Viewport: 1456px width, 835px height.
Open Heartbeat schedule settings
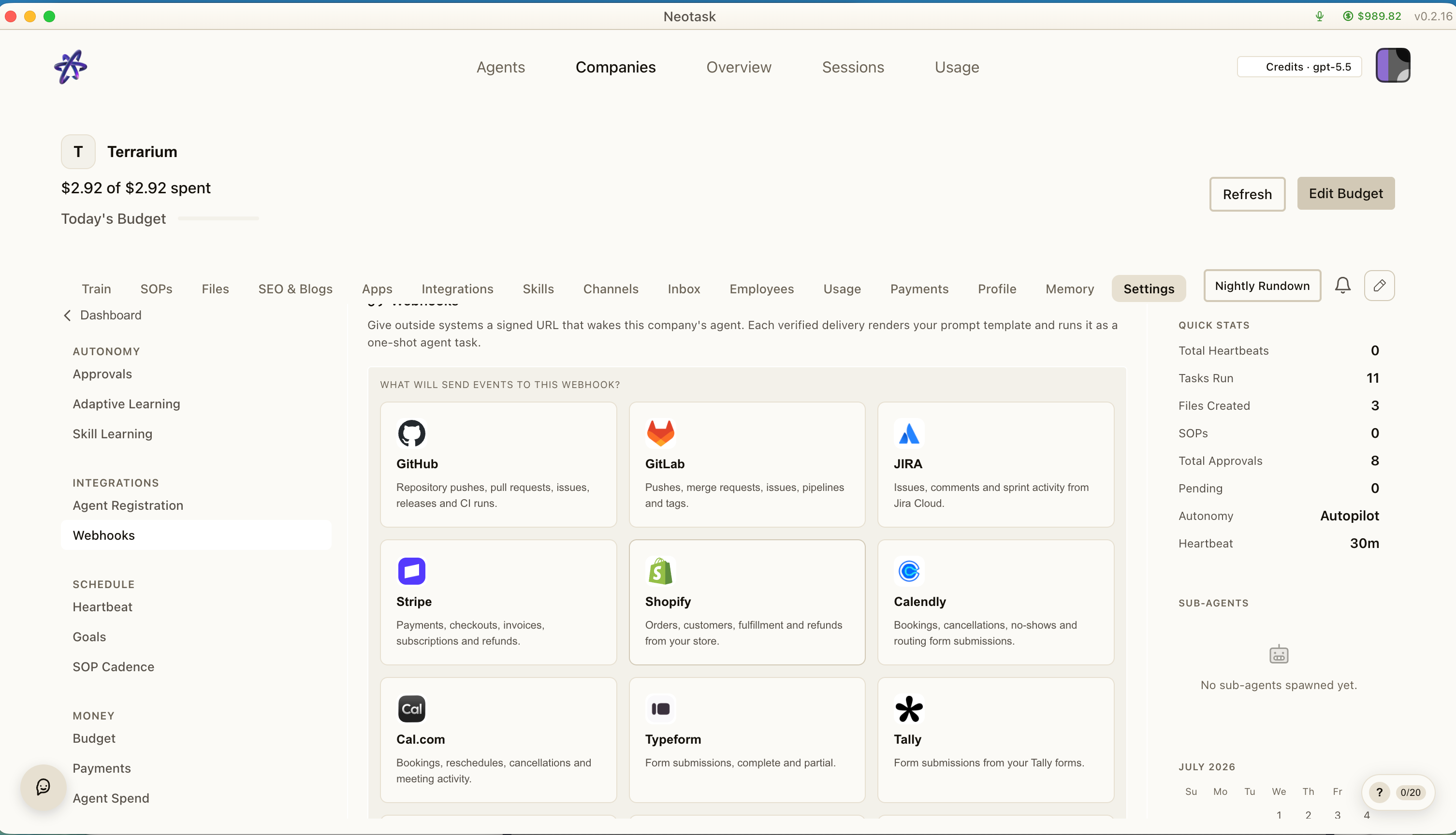click(102, 607)
